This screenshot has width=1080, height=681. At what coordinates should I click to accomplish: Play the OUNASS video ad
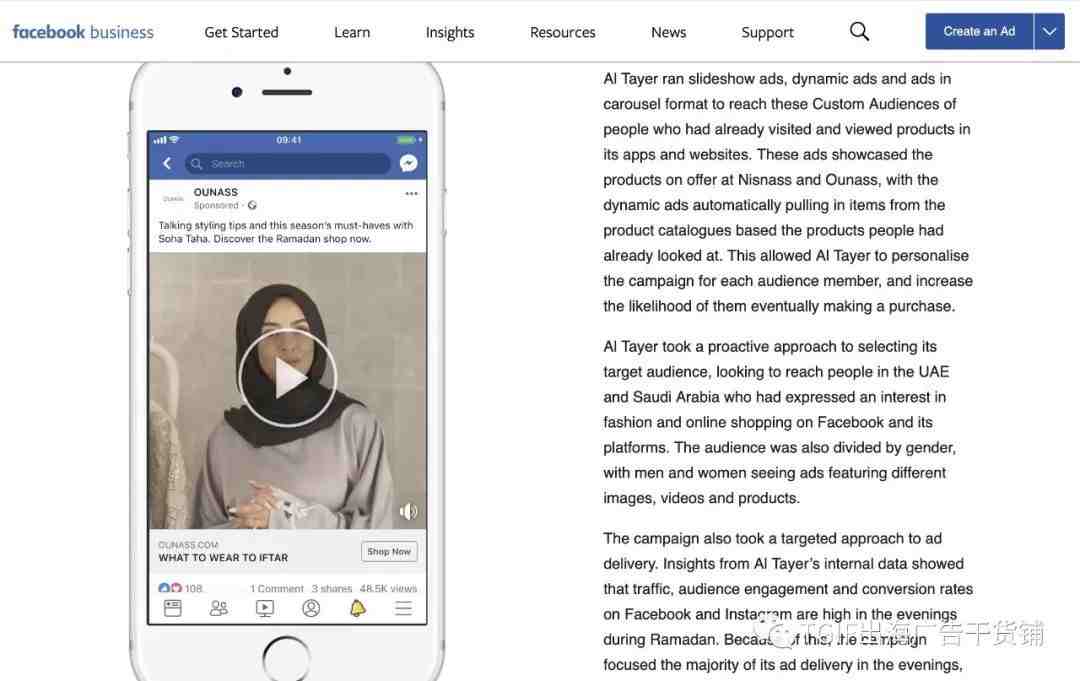coord(287,378)
